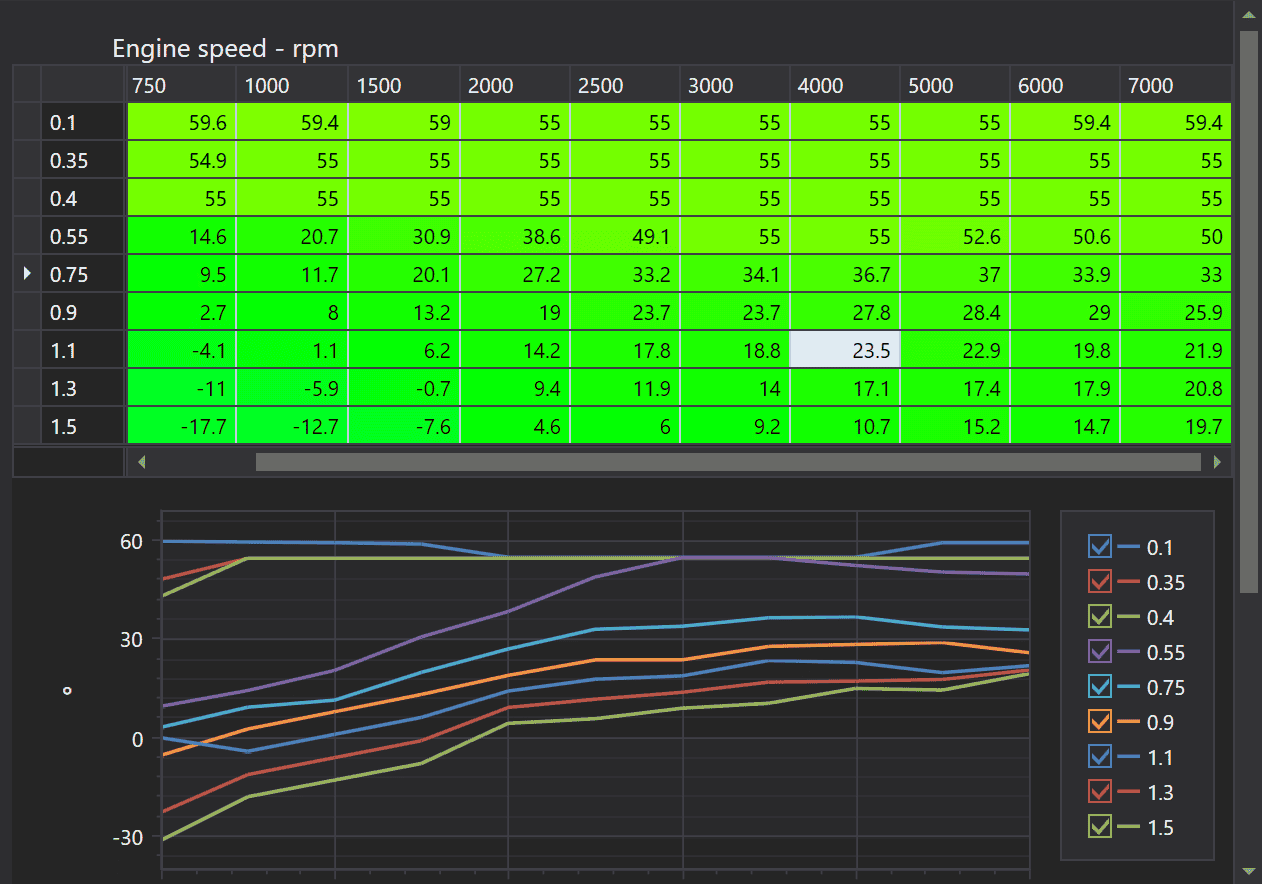Viewport: 1262px width, 884px height.
Task: Select the cell with value 23.5
Action: [x=845, y=350]
